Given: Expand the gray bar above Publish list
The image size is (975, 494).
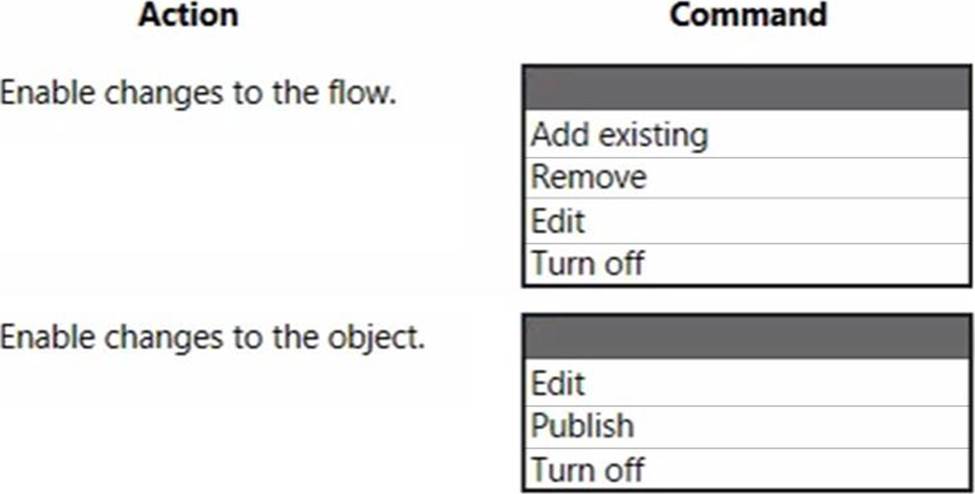Looking at the screenshot, I should (x=746, y=337).
